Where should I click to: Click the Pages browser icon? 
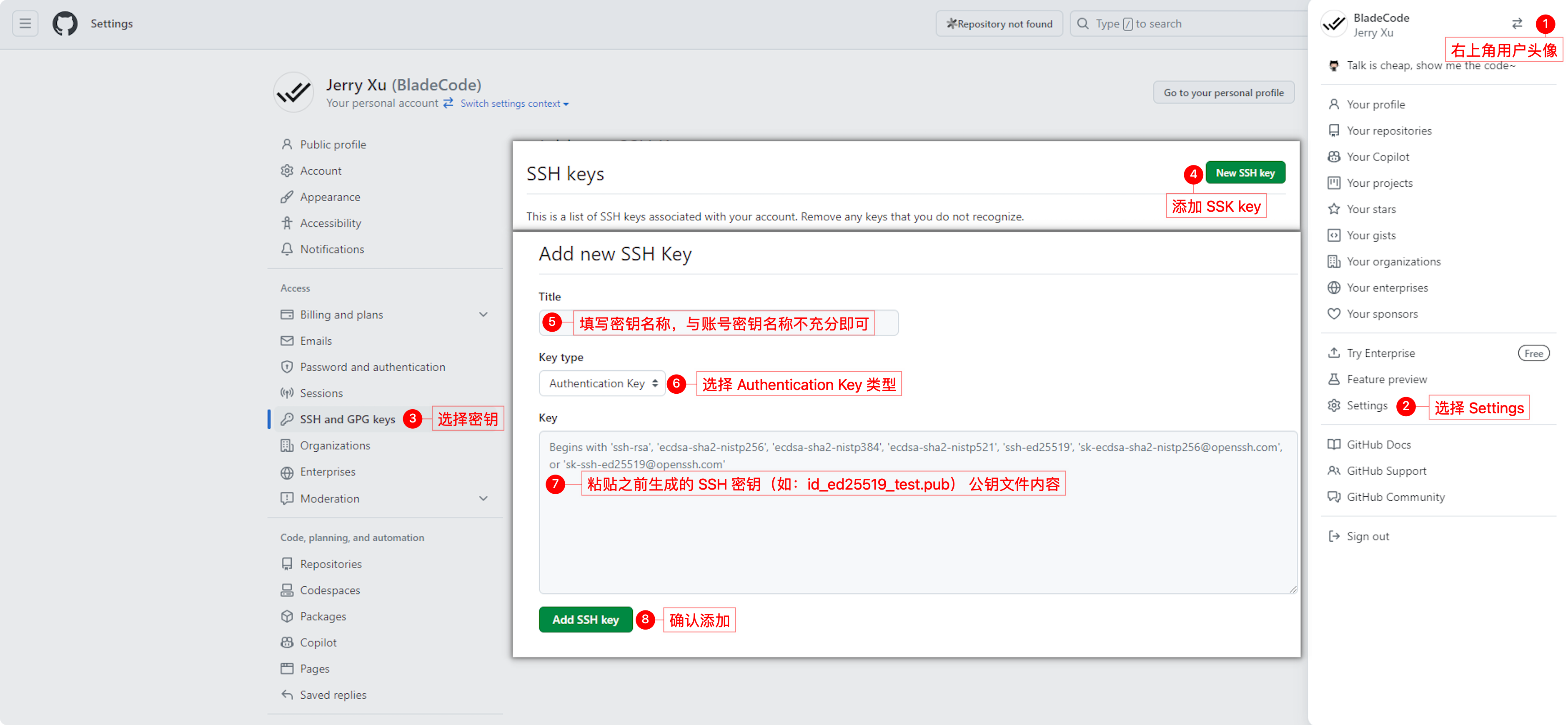click(x=287, y=668)
